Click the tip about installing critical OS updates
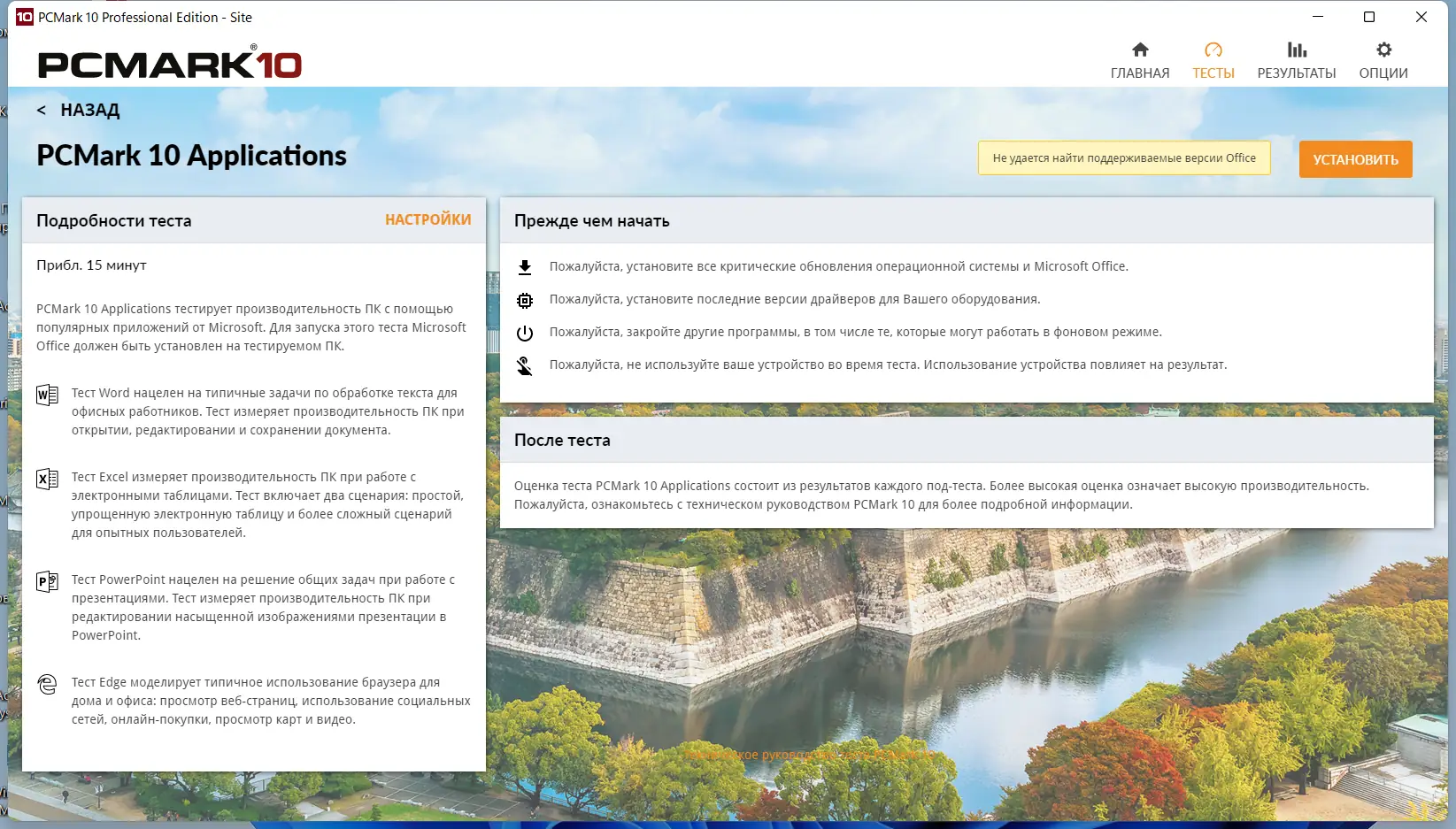The width and height of the screenshot is (1456, 829). pos(839,266)
